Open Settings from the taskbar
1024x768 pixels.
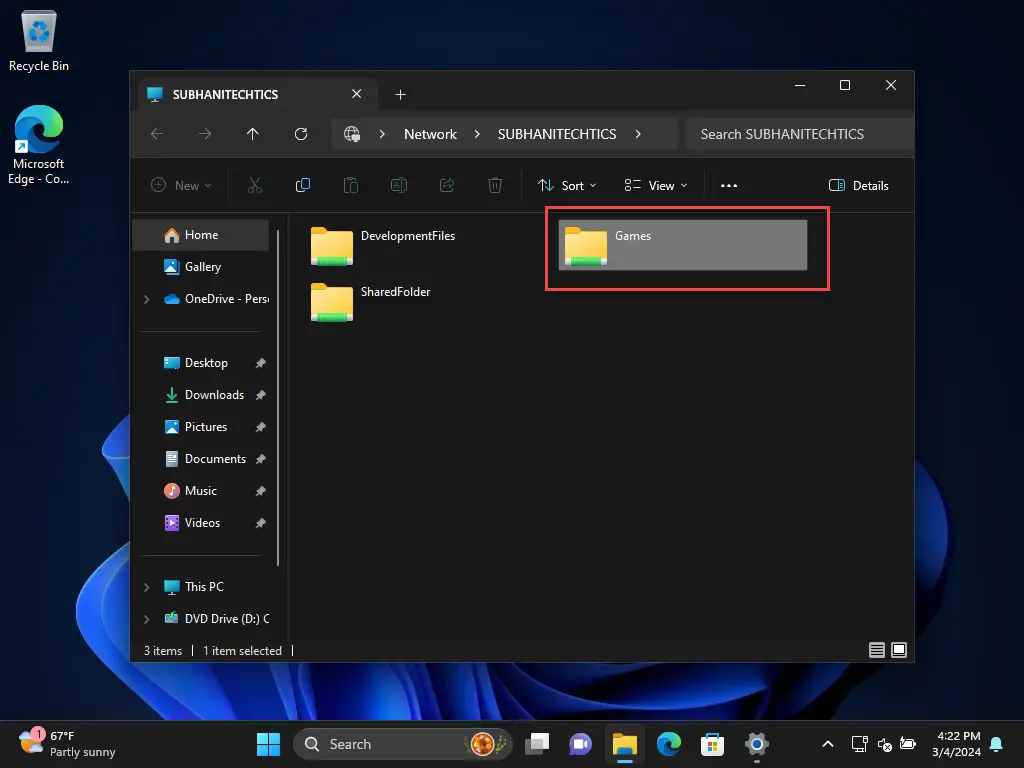tap(757, 744)
